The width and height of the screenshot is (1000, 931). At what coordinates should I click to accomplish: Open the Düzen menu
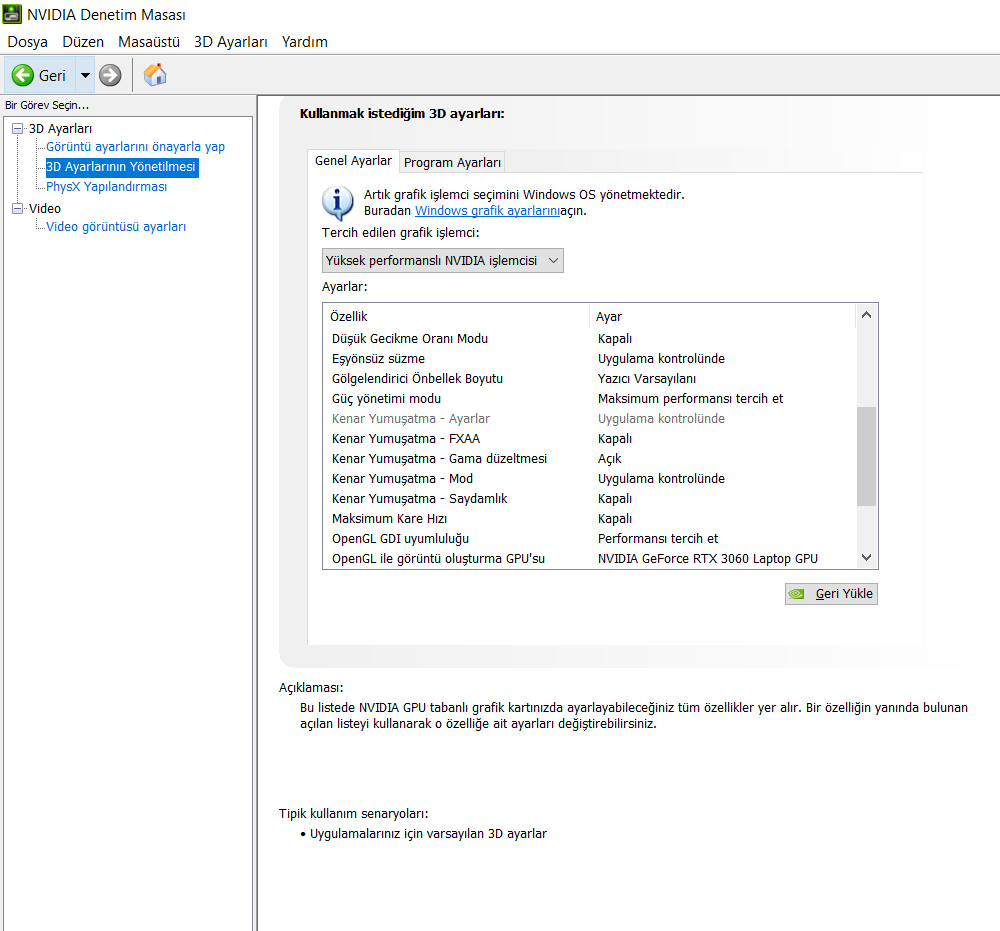(83, 41)
